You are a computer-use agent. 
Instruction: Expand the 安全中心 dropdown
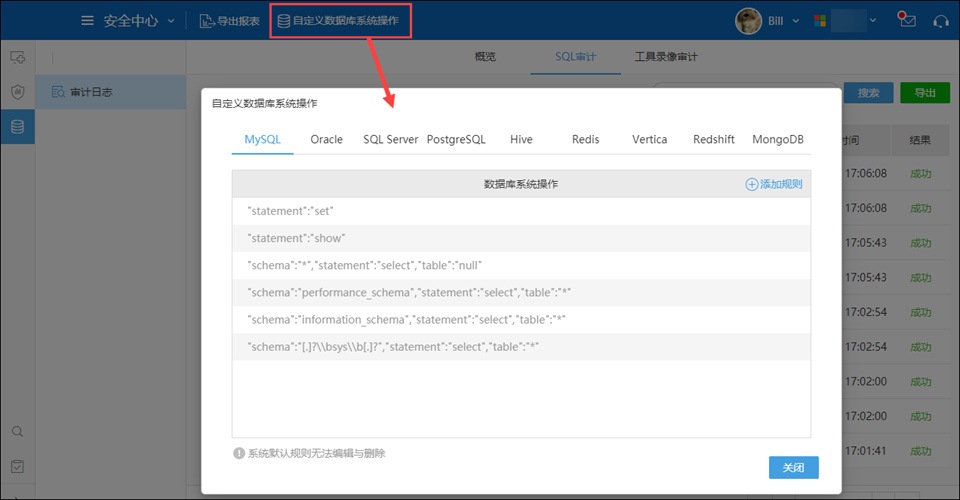pyautogui.click(x=171, y=21)
